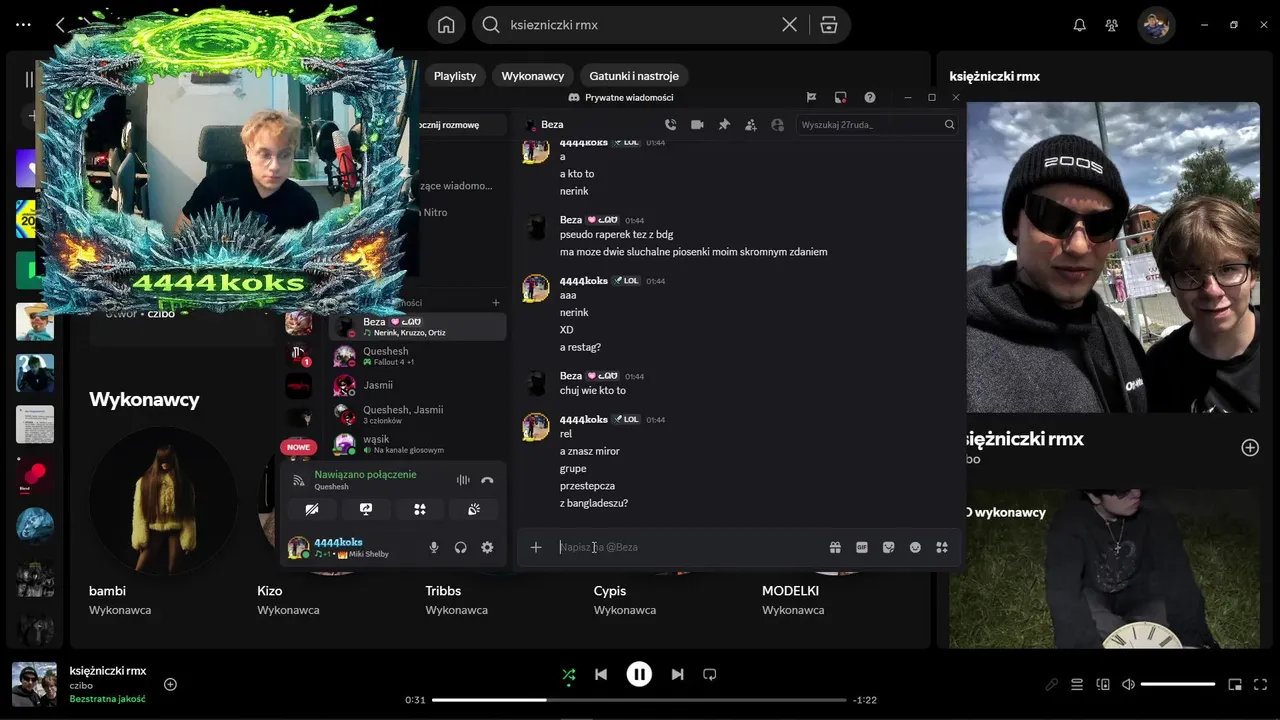Open the GIF picker in Discord
The image size is (1280, 720).
(862, 547)
